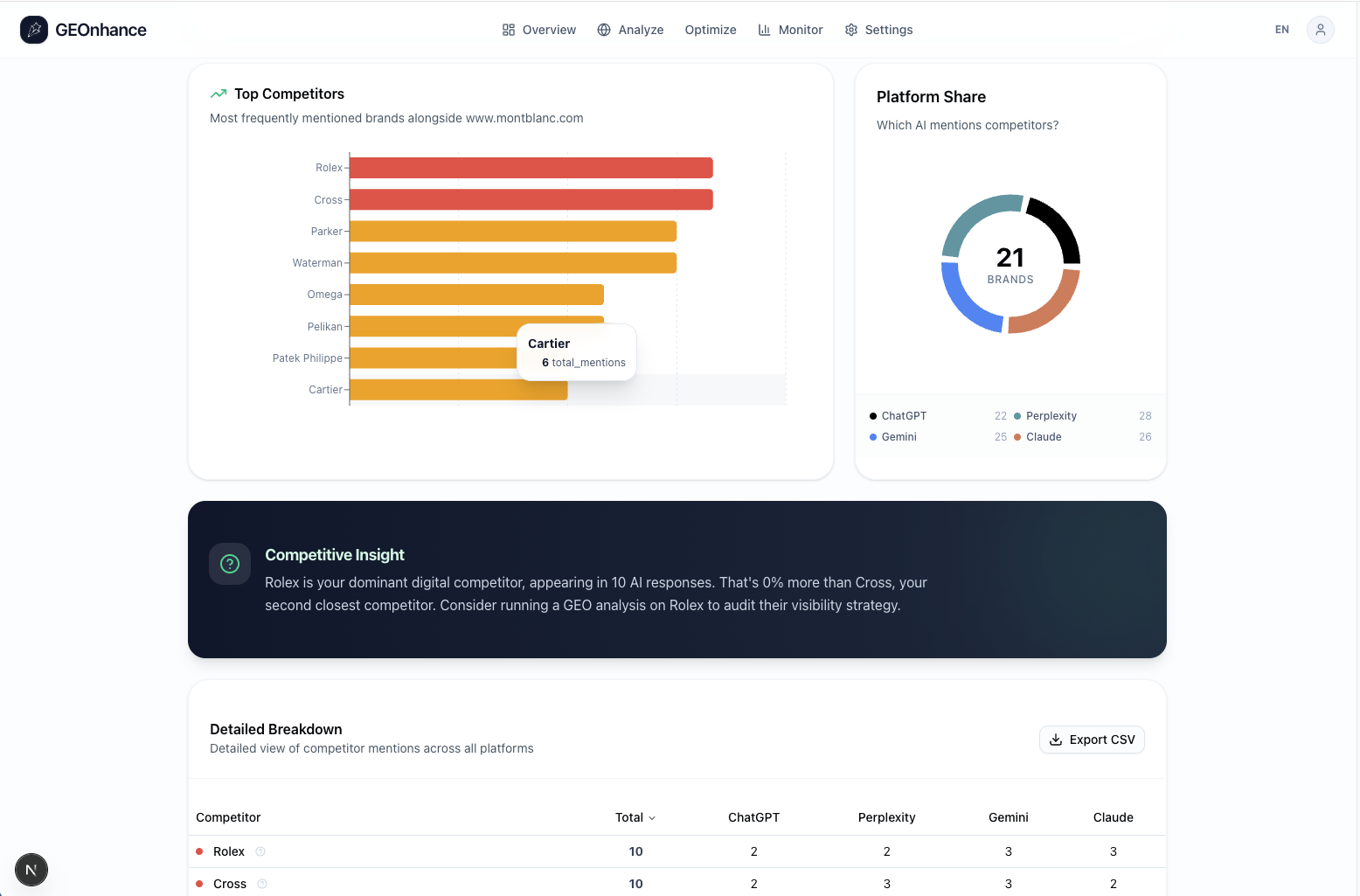Screen dimensions: 1360x896
Task: Switch to the Optimize section
Action: 711,30
